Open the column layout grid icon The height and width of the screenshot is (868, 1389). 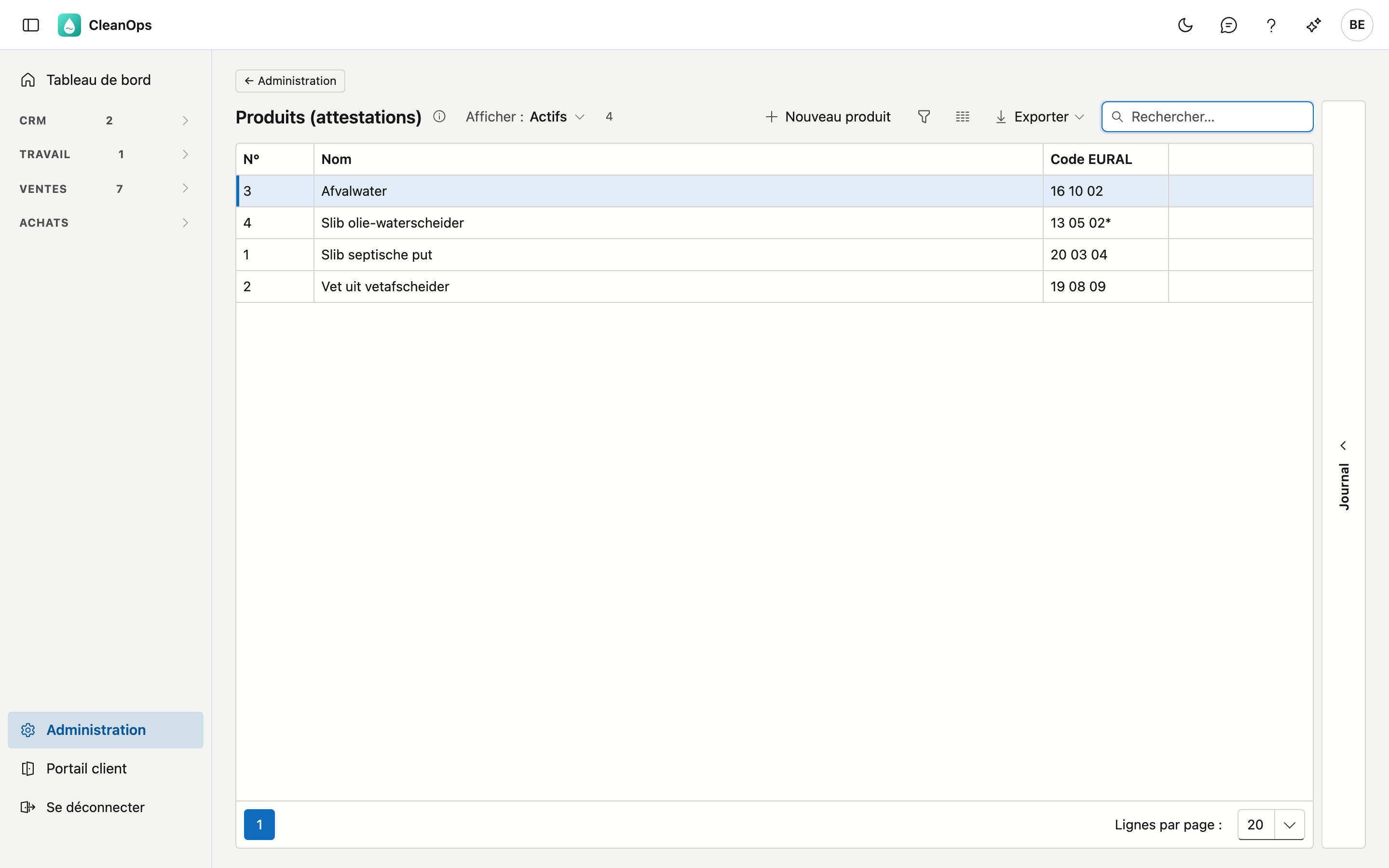963,117
